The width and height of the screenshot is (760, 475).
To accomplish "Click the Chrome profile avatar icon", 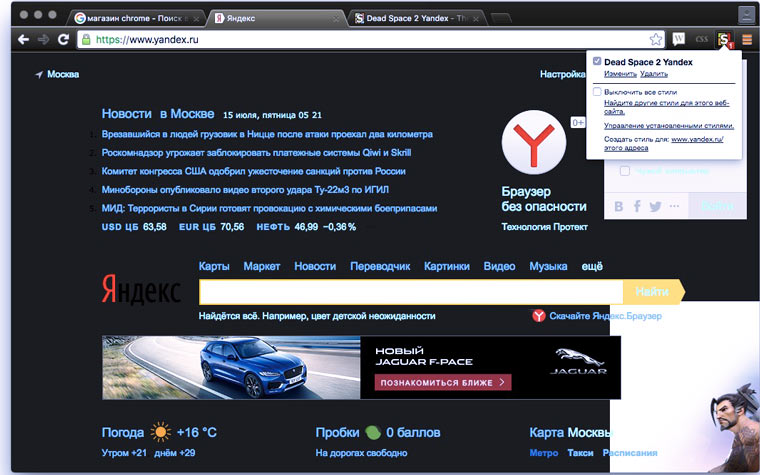I will pyautogui.click(x=746, y=15).
